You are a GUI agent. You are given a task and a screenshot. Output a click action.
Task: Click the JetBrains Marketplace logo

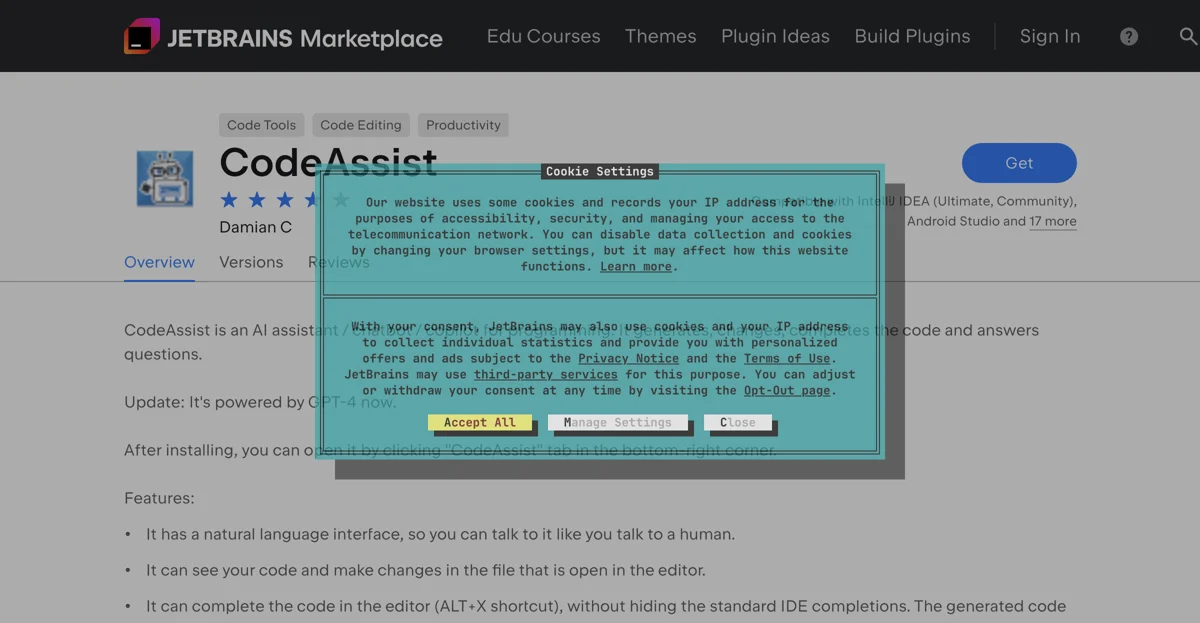[283, 38]
